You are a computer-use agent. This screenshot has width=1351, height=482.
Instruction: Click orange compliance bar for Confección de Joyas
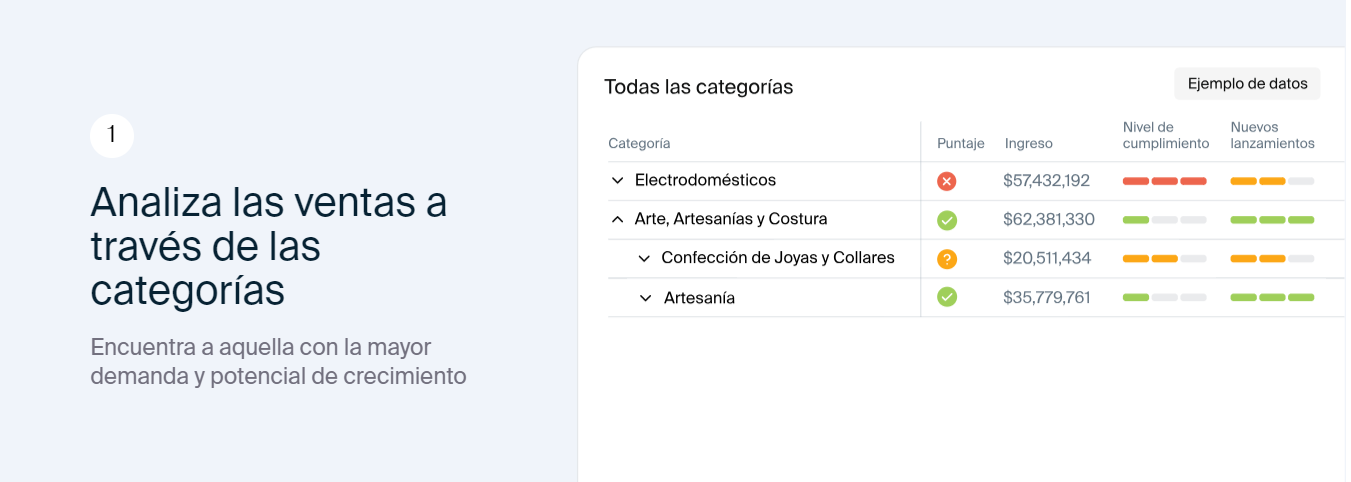point(1151,259)
